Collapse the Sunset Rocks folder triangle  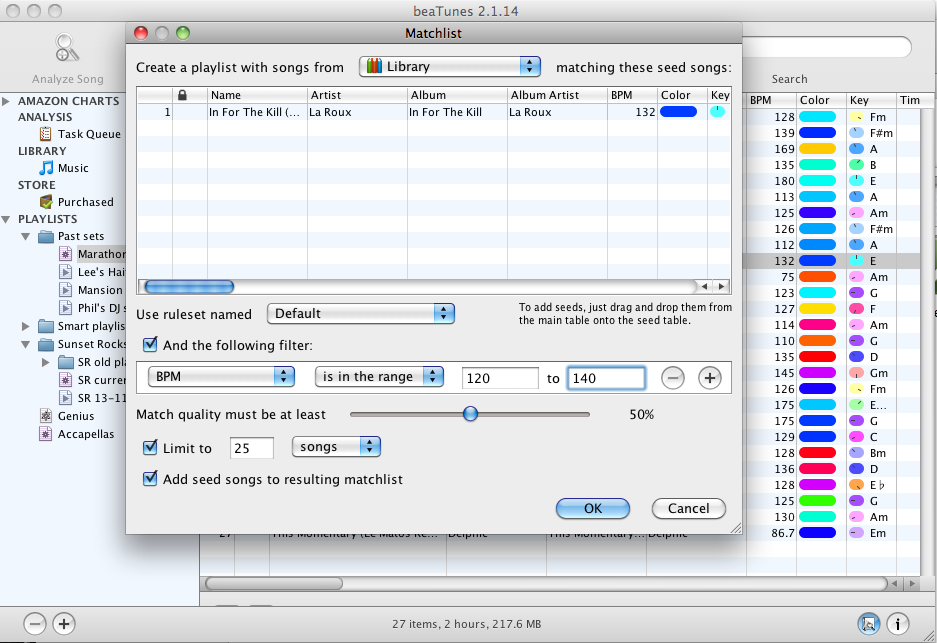(x=26, y=344)
